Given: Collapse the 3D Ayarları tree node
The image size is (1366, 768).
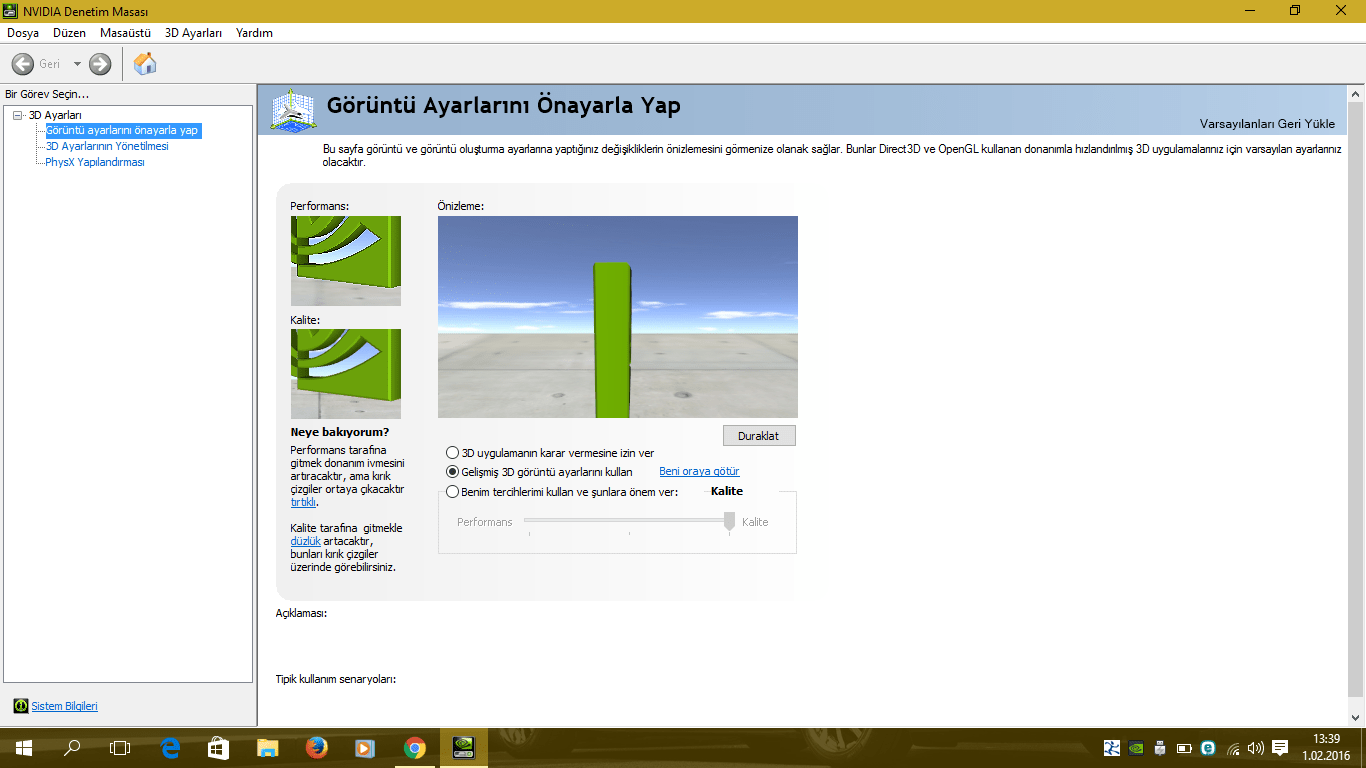Looking at the screenshot, I should click(x=17, y=115).
